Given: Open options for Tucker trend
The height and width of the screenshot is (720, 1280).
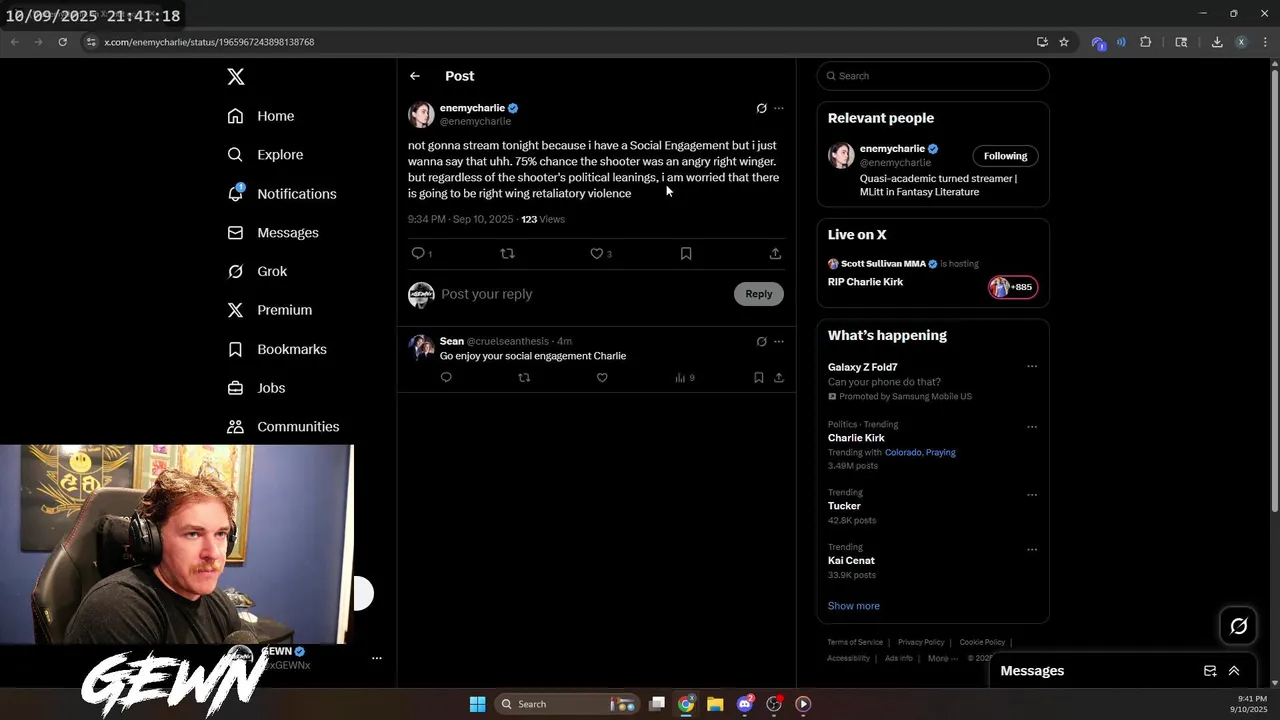Looking at the screenshot, I should (x=1032, y=495).
